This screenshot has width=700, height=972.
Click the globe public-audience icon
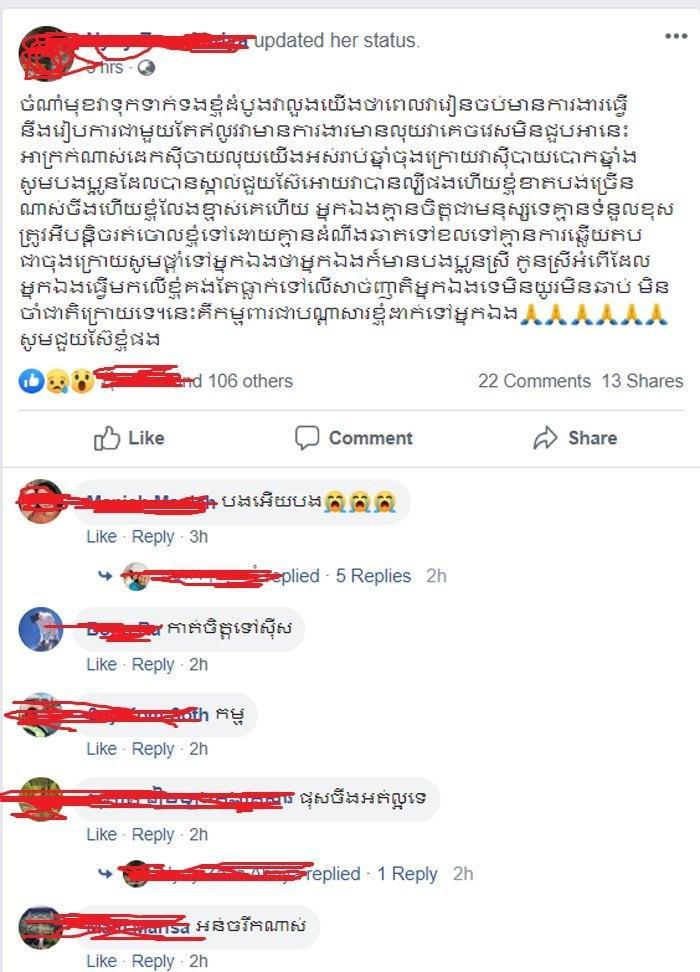pyautogui.click(x=146, y=68)
